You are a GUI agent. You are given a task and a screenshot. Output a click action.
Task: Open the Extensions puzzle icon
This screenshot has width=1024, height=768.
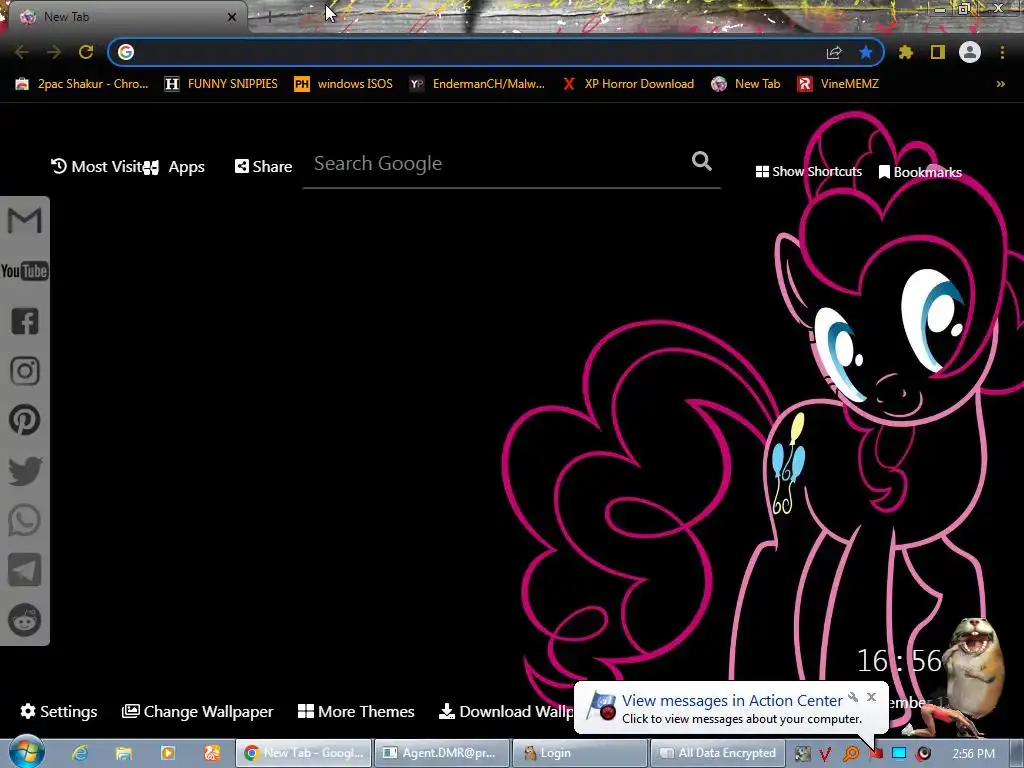click(x=906, y=52)
